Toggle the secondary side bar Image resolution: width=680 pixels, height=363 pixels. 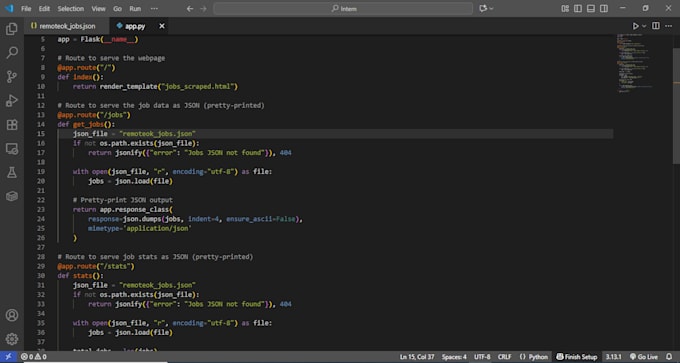604,9
